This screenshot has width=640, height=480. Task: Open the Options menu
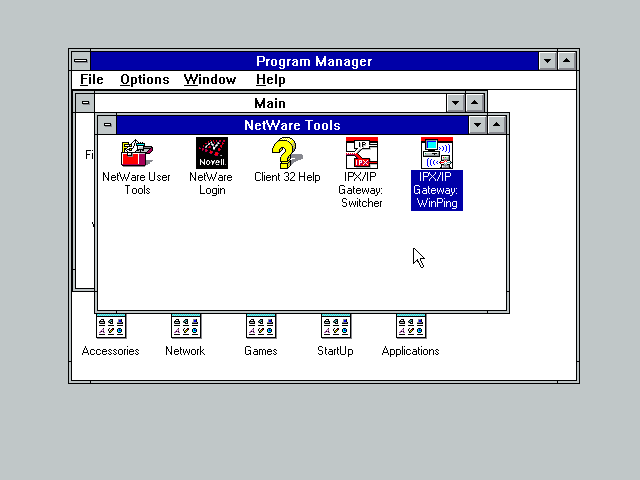[144, 80]
